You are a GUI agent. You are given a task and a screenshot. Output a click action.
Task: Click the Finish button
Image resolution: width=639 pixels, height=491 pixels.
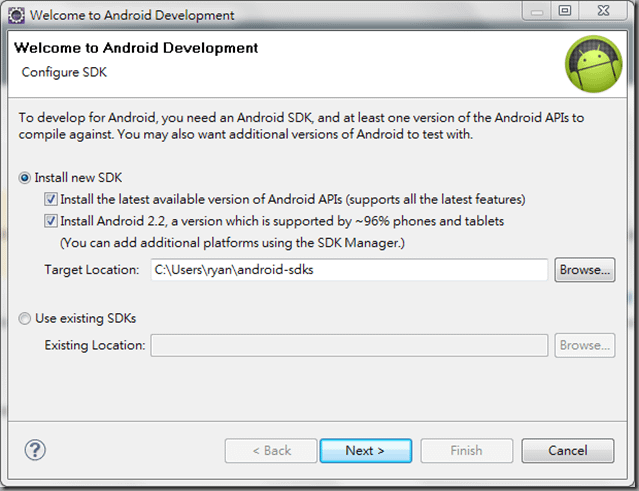pos(467,451)
